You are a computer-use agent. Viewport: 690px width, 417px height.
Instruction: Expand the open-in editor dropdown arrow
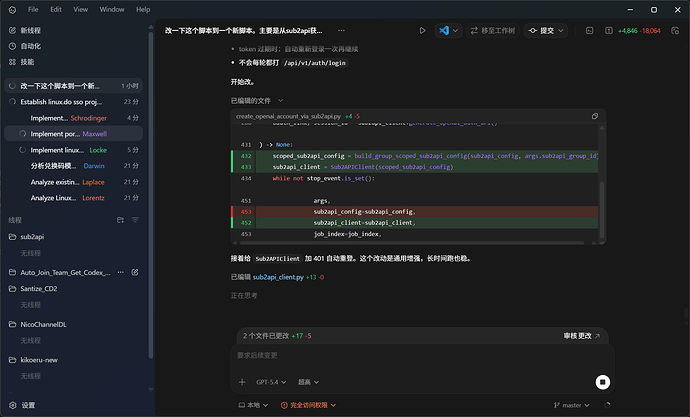(455, 31)
